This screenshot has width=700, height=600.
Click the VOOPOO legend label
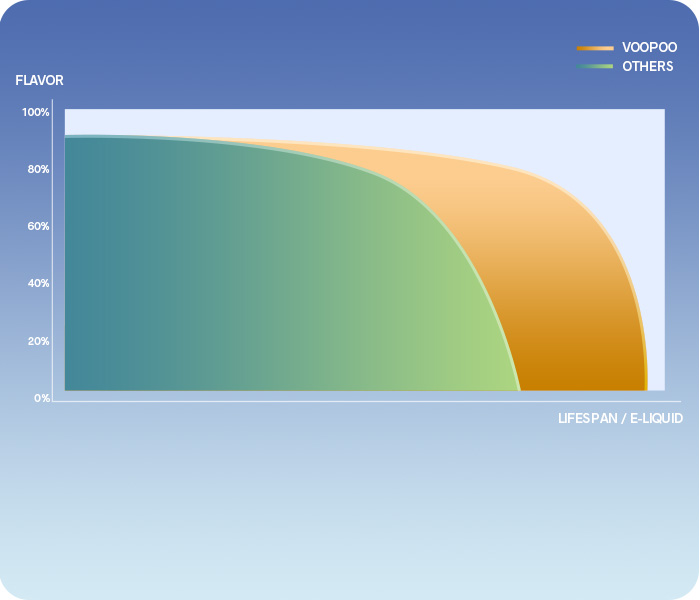[649, 47]
